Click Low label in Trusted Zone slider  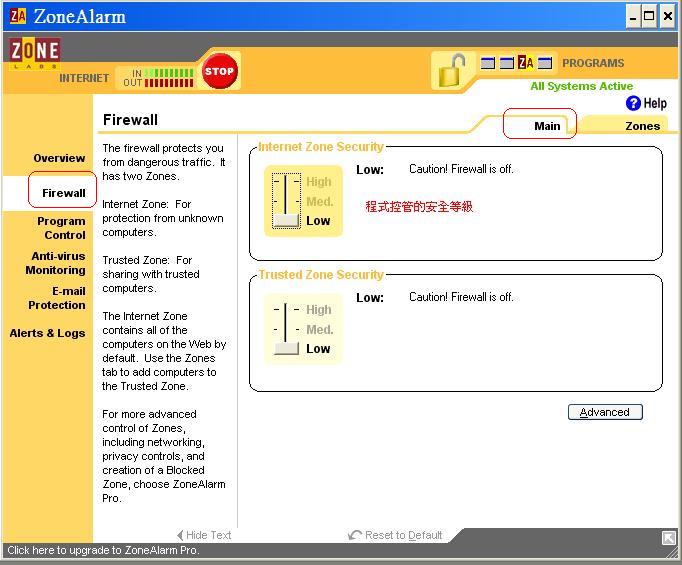318,349
